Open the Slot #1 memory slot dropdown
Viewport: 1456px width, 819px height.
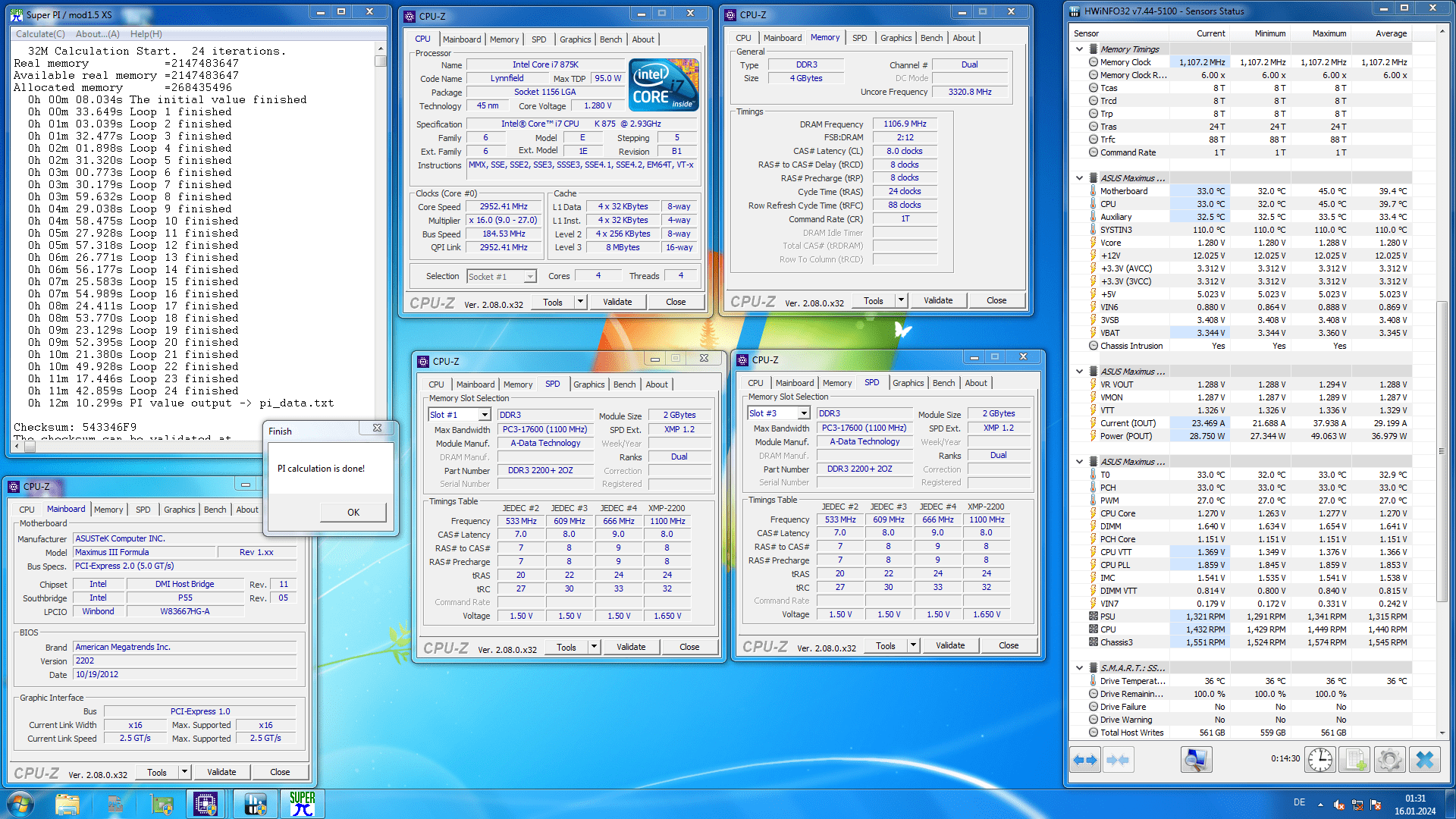point(484,415)
